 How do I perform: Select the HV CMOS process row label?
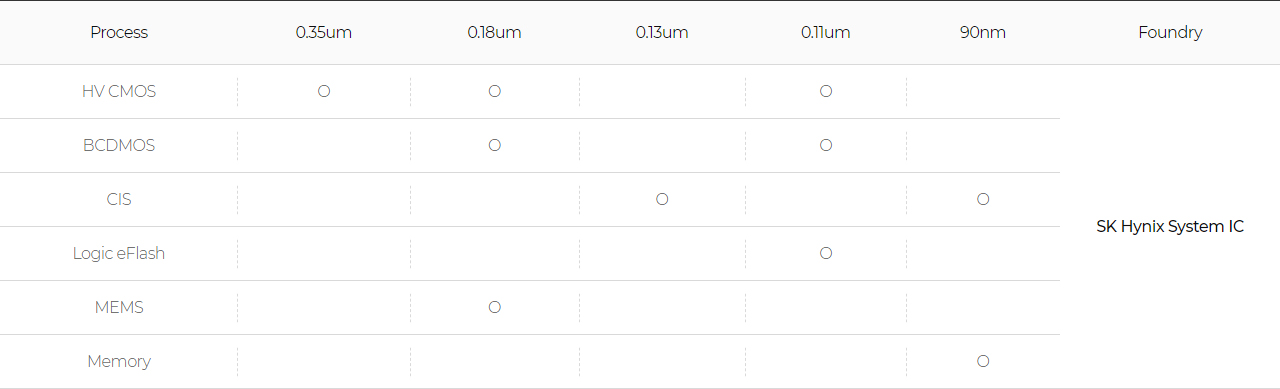119,91
